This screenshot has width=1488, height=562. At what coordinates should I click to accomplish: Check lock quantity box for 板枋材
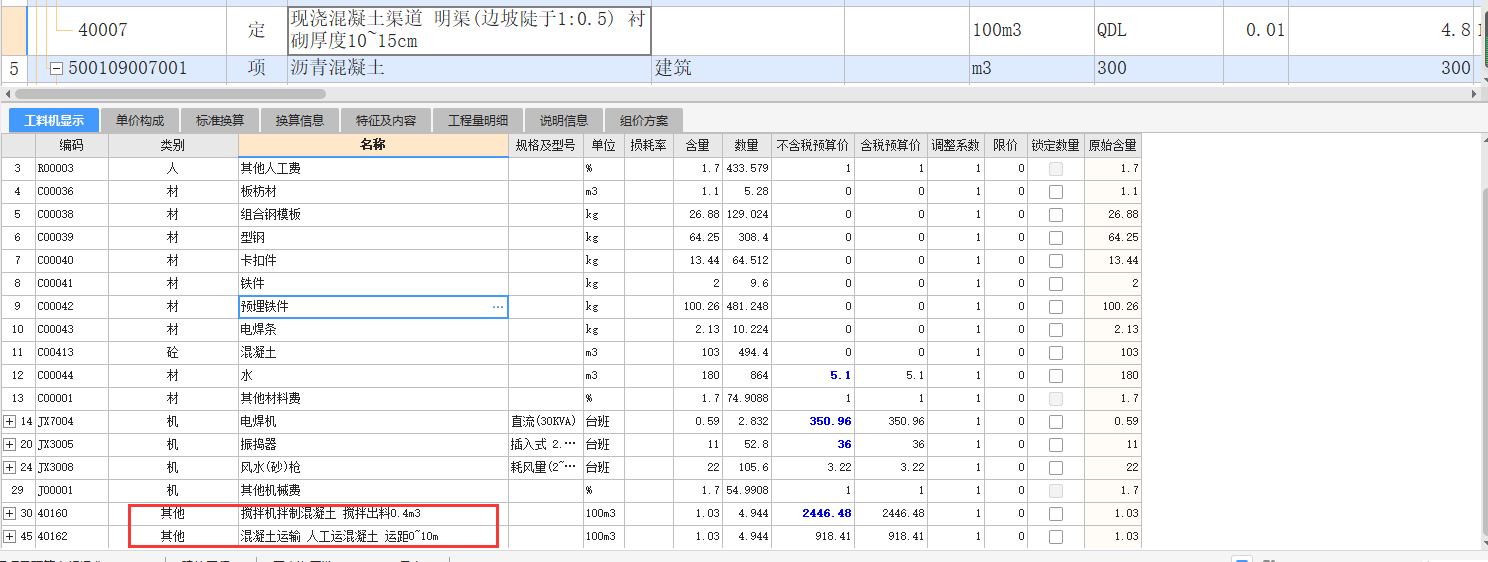coord(1055,192)
